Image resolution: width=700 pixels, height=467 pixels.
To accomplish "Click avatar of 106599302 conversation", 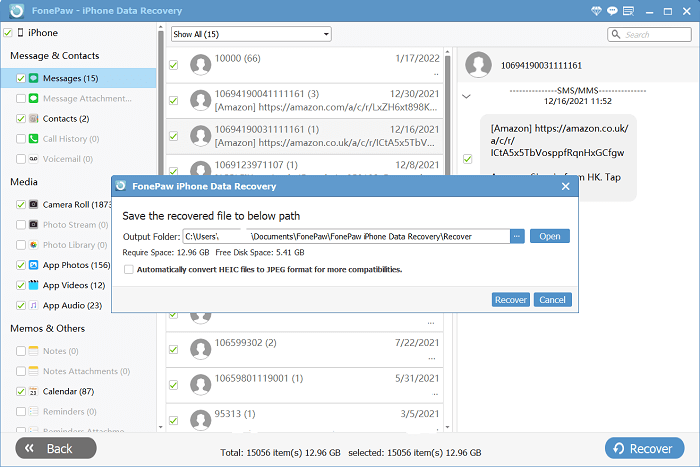I will (200, 349).
